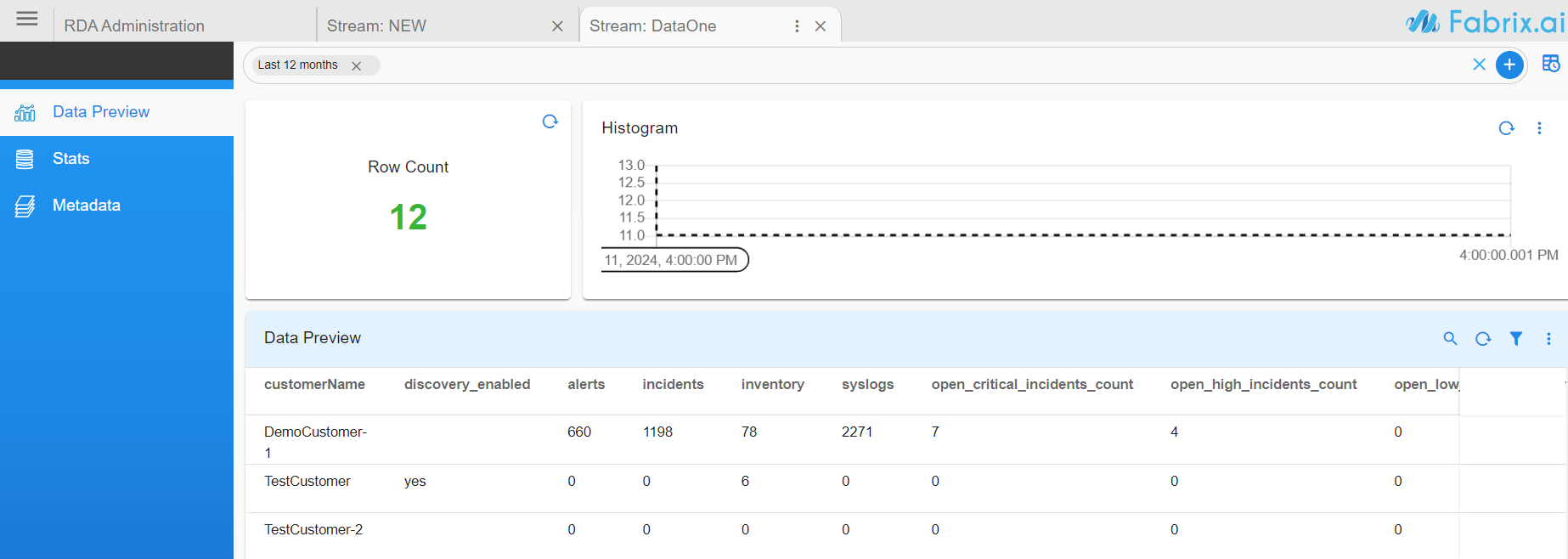Remove the Last 12 months filter chip
This screenshot has width=1568, height=559.
coord(357,65)
